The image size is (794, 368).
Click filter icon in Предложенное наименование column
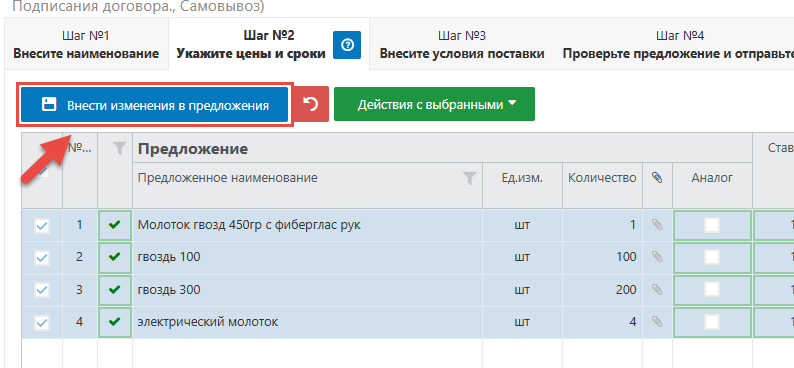470,178
